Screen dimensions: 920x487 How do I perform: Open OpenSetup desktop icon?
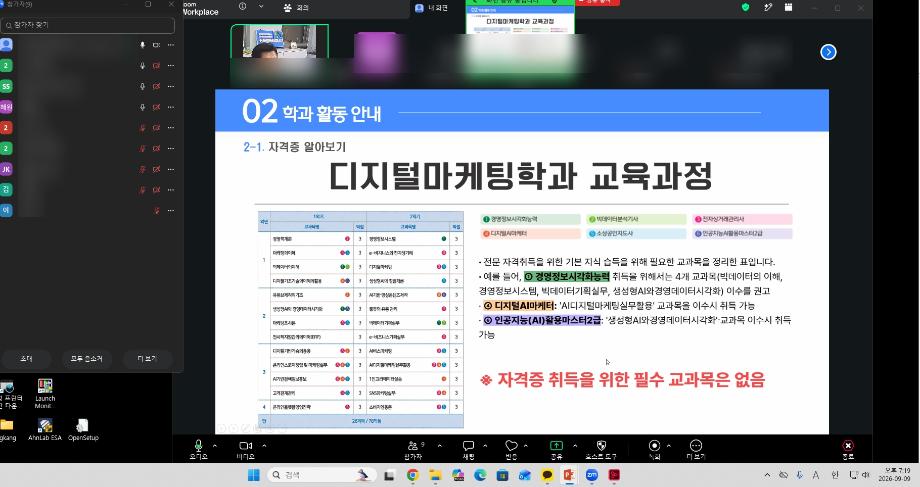point(83,429)
